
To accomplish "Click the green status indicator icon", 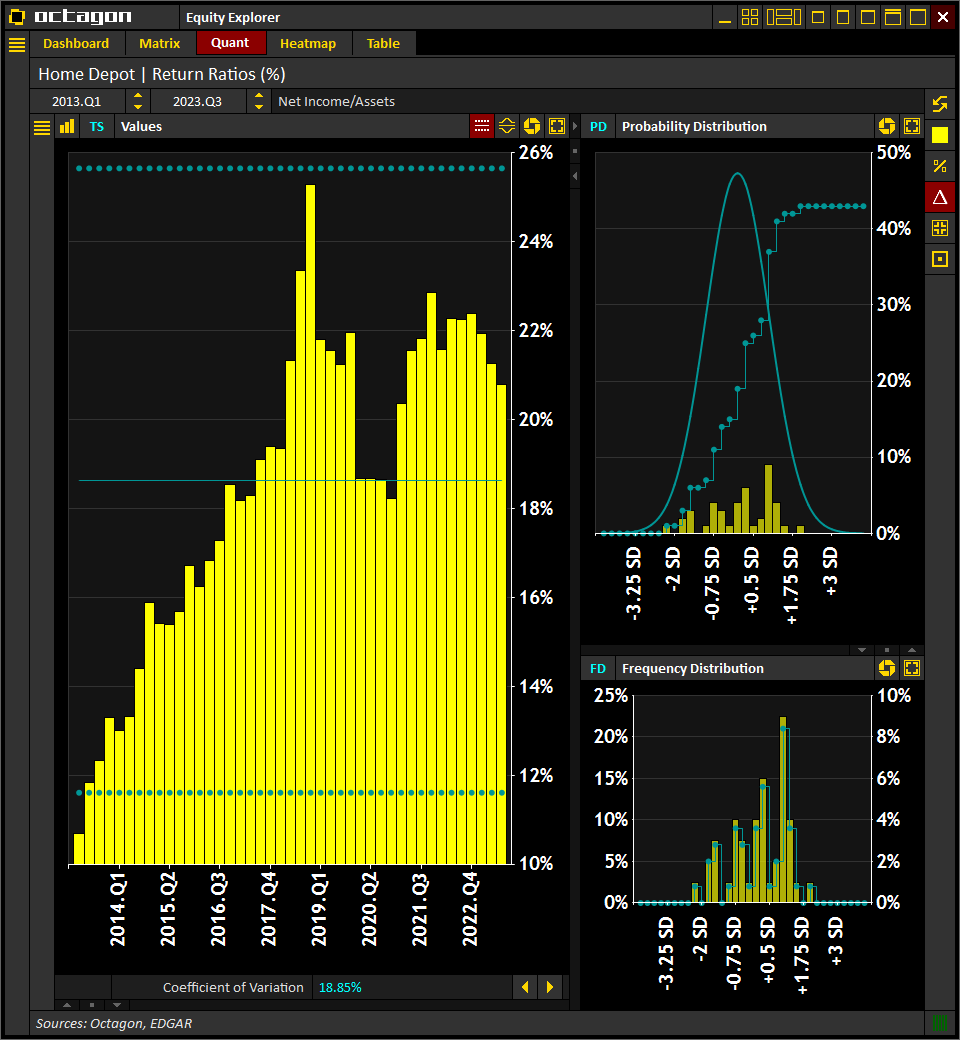I will [x=940, y=1023].
